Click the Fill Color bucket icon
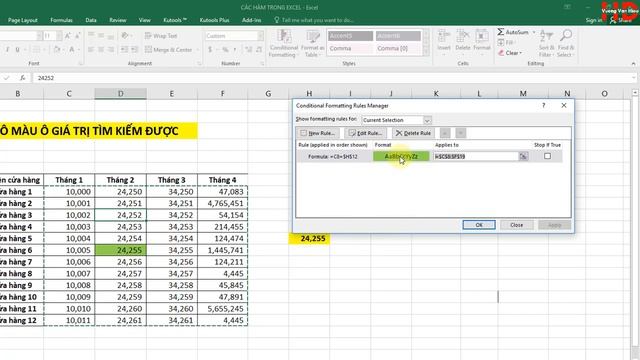The image size is (640, 360). tap(57, 50)
